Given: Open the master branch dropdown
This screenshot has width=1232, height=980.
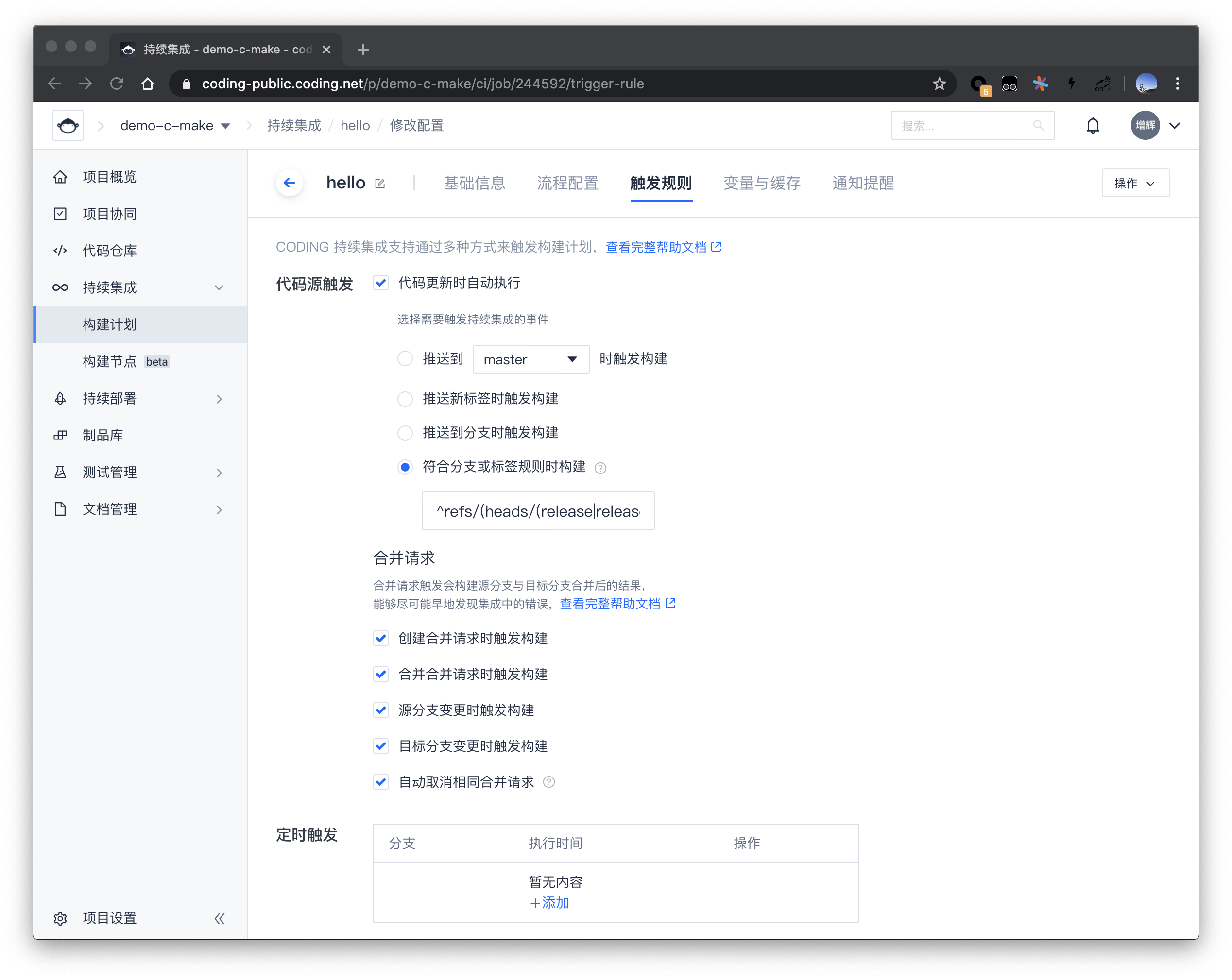Looking at the screenshot, I should tap(531, 359).
